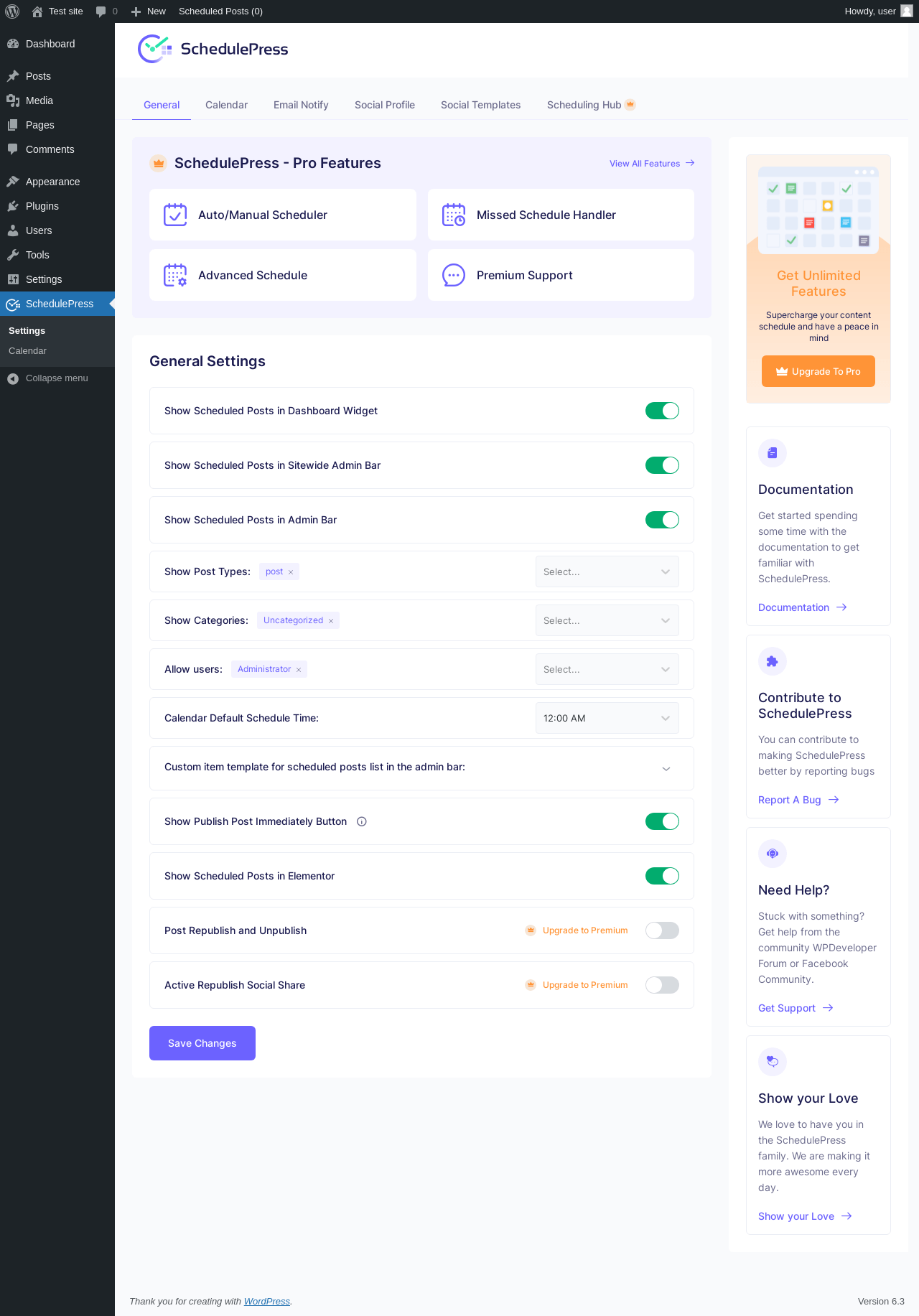919x1316 pixels.
Task: Click the Get Support link
Action: pyautogui.click(x=796, y=1008)
